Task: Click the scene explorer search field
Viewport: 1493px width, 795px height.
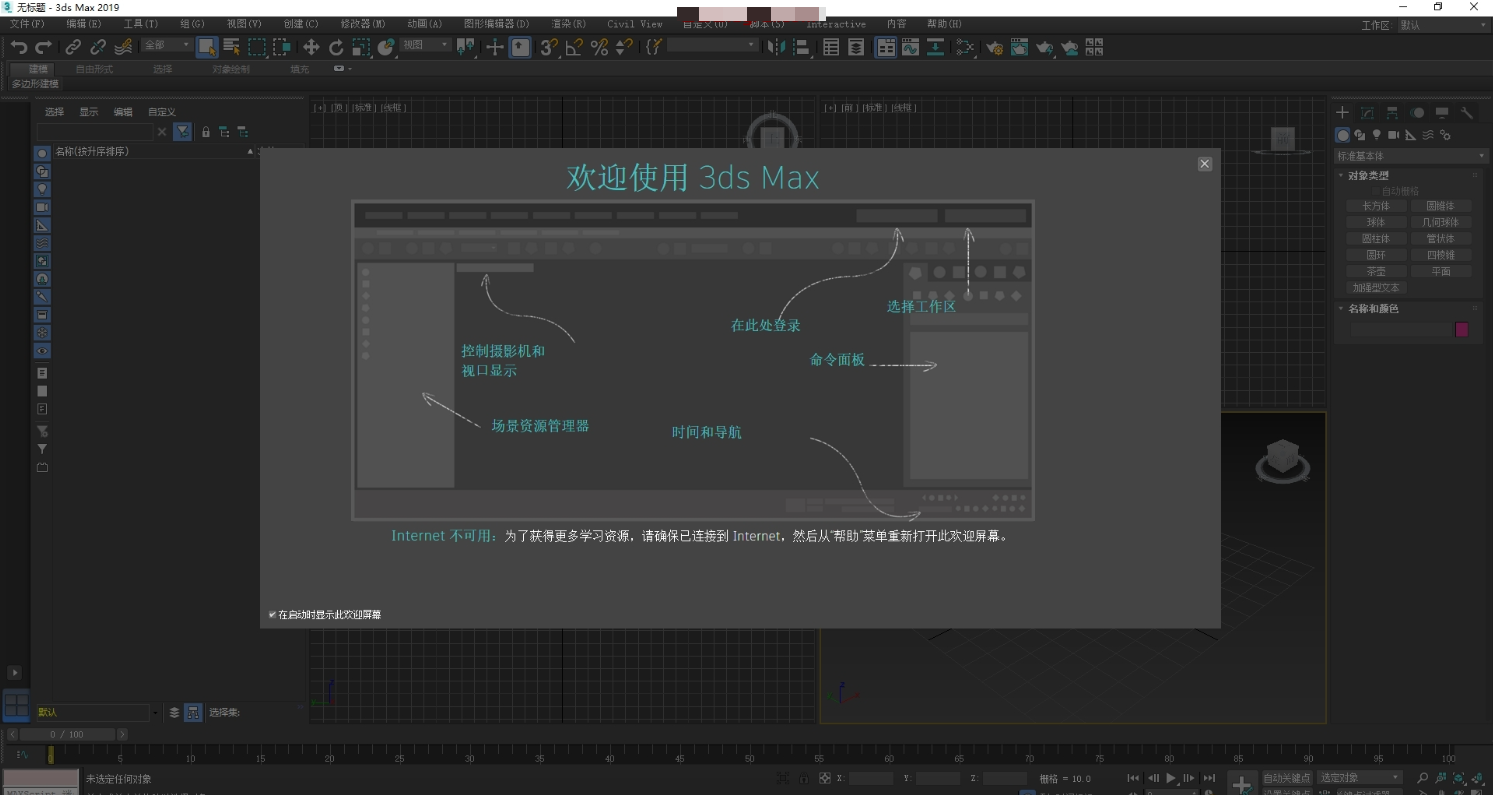Action: [96, 132]
